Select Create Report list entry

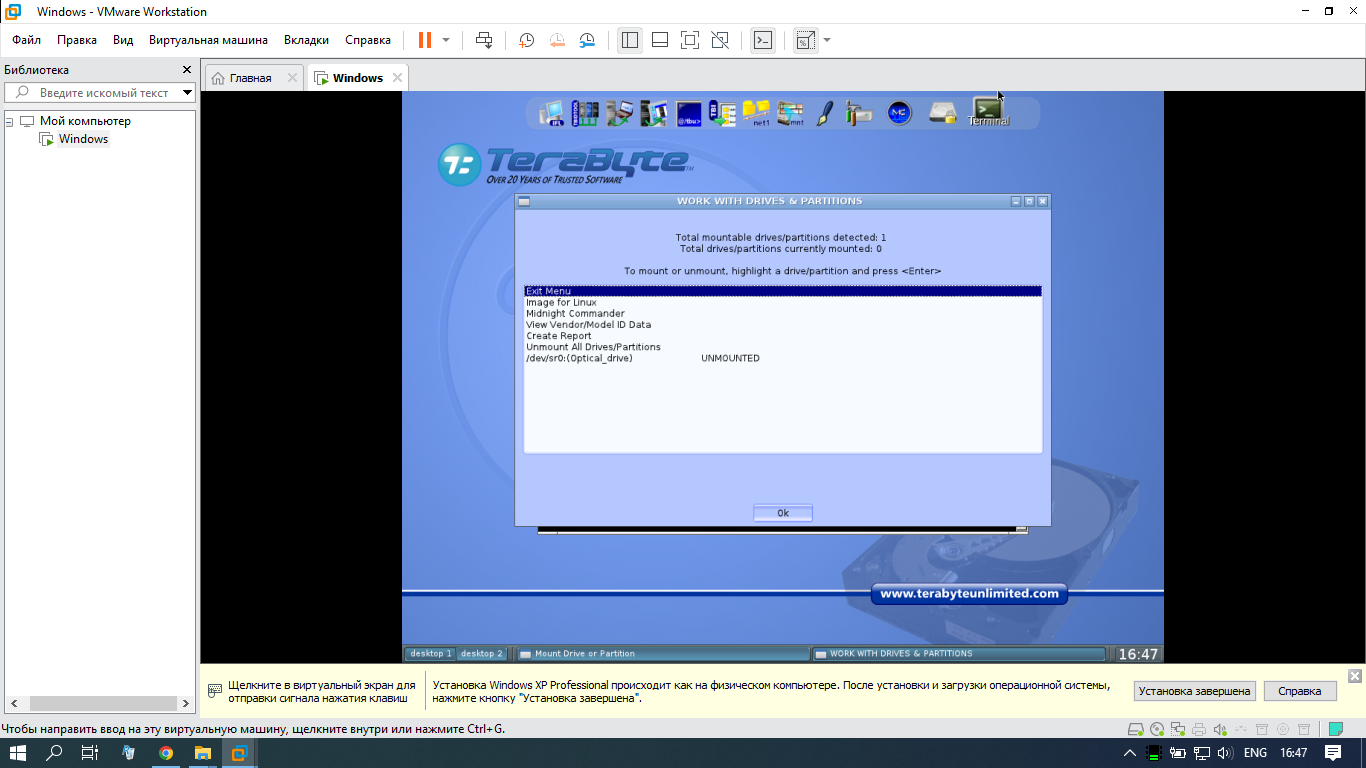point(783,336)
